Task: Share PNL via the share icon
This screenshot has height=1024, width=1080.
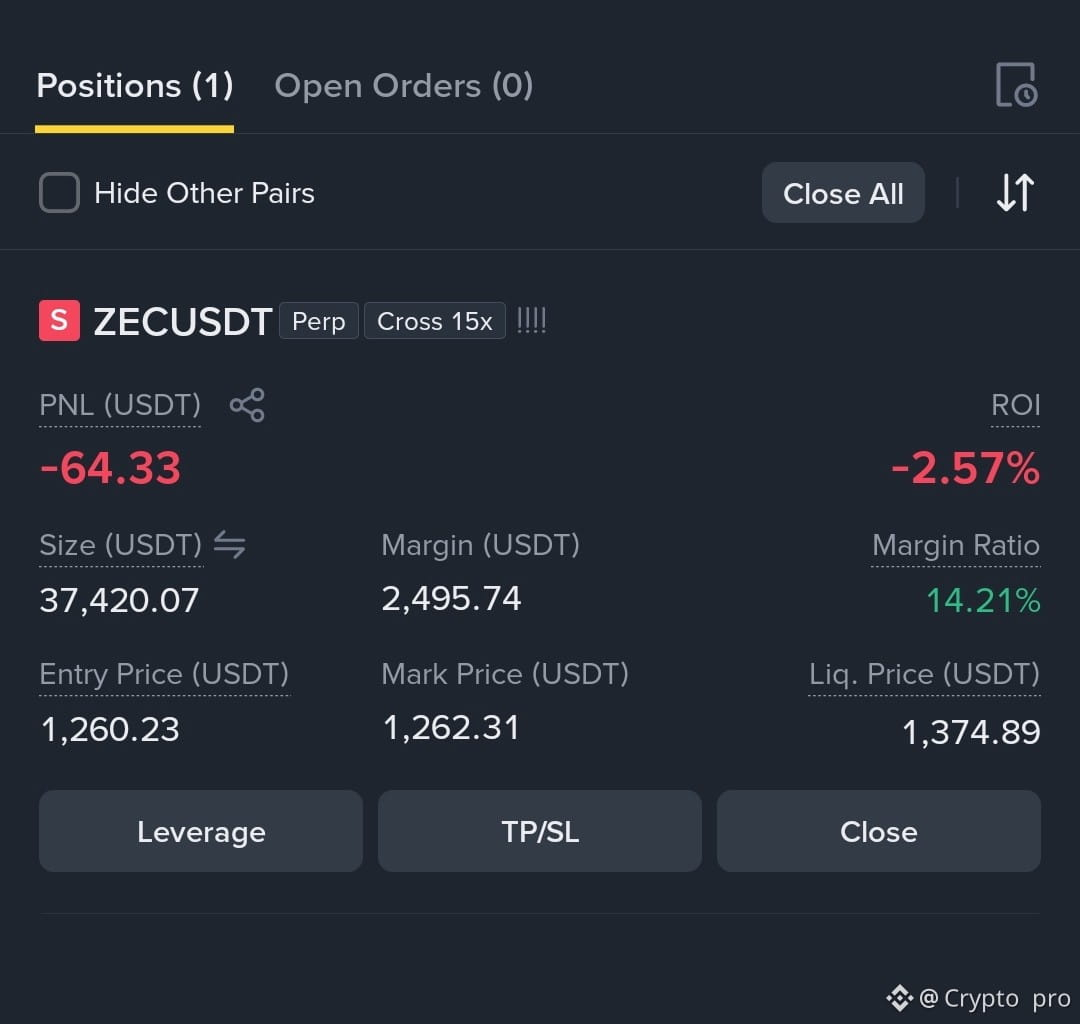Action: click(247, 405)
